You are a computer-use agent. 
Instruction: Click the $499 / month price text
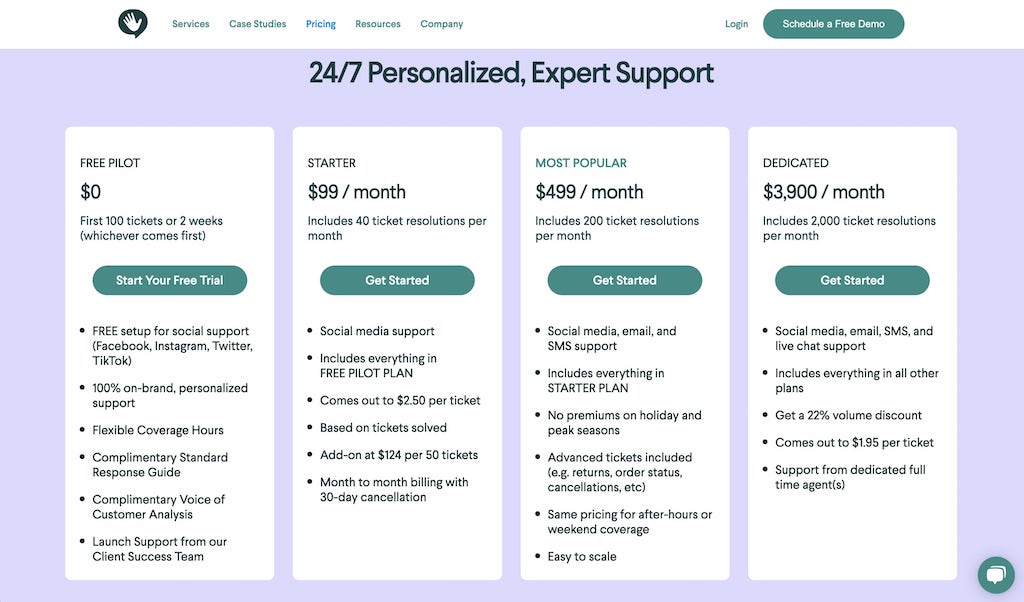pyautogui.click(x=589, y=192)
